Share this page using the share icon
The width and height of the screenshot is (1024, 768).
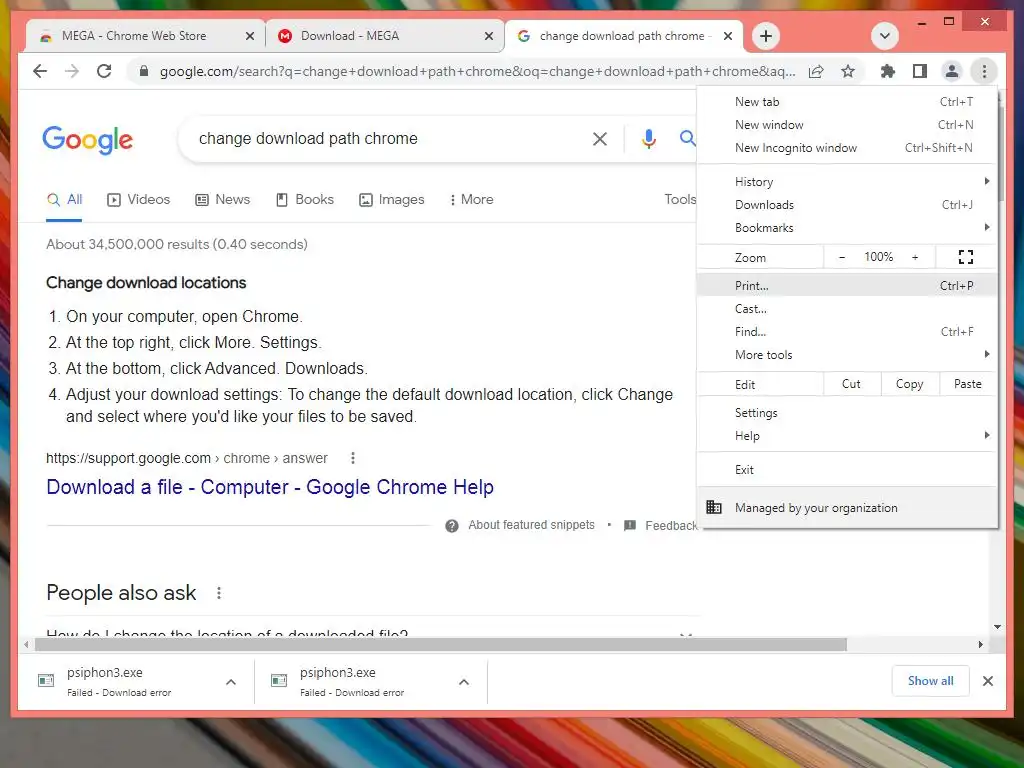(816, 71)
